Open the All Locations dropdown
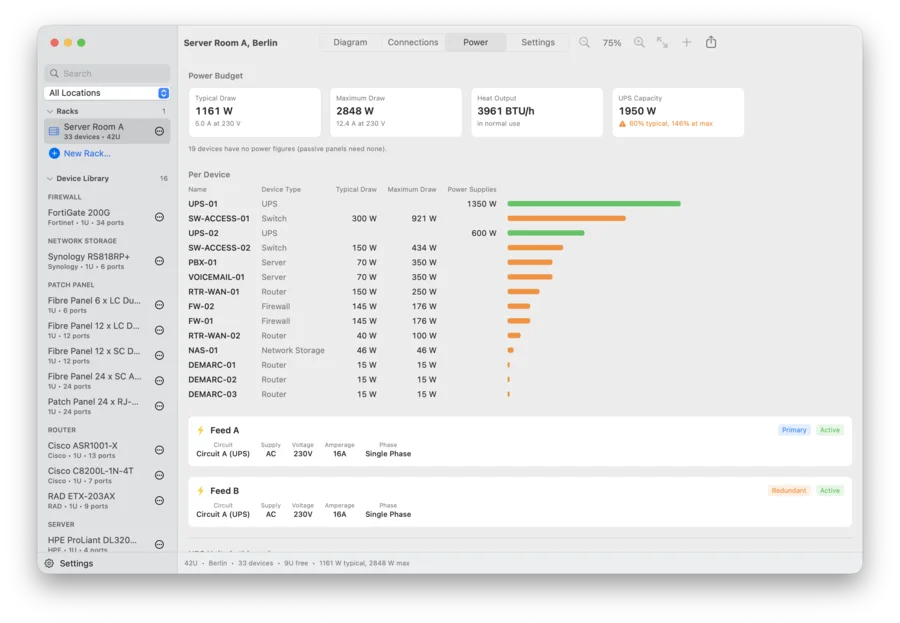 tap(107, 93)
